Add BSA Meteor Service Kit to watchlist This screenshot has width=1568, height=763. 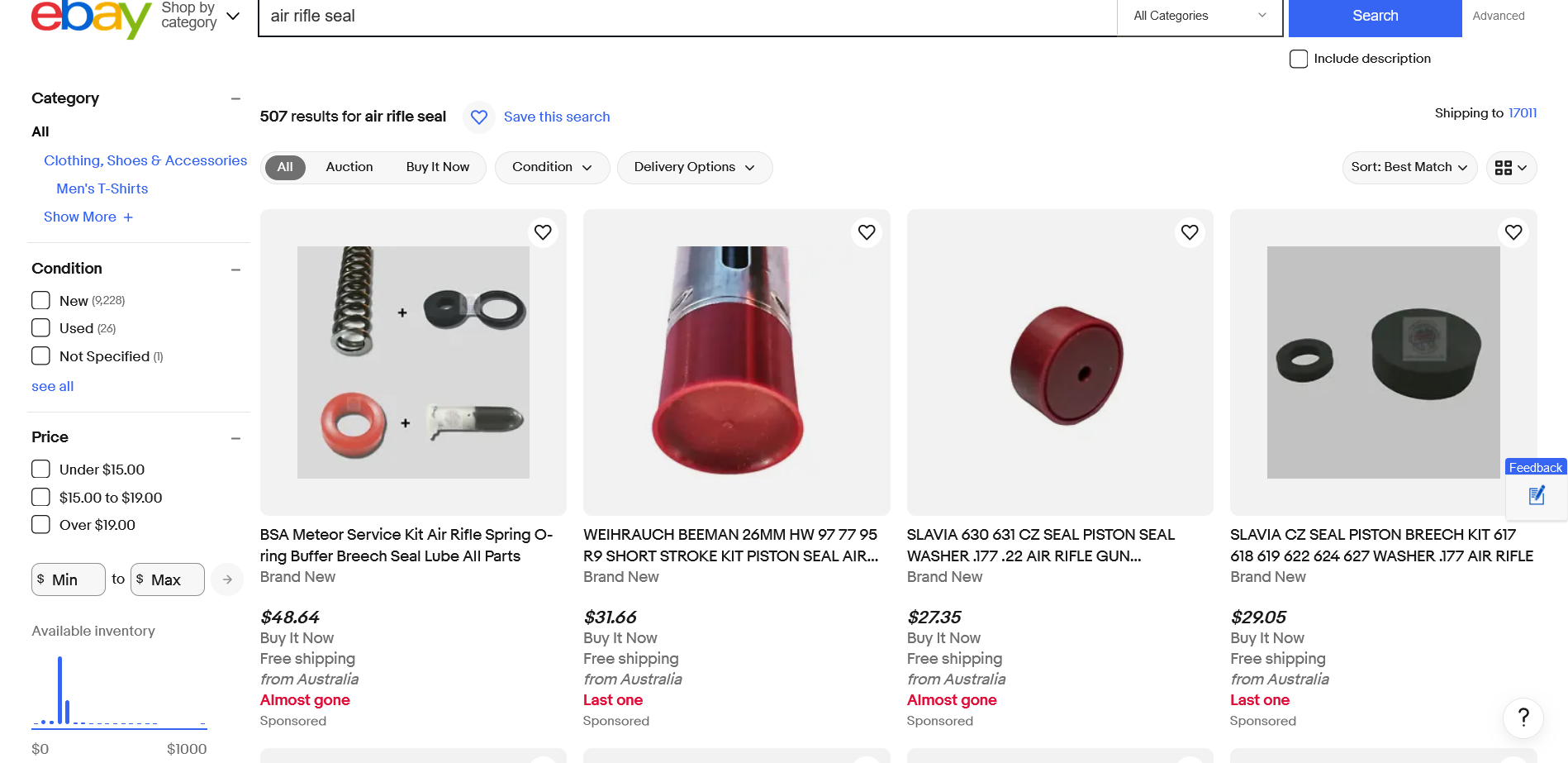tap(543, 232)
